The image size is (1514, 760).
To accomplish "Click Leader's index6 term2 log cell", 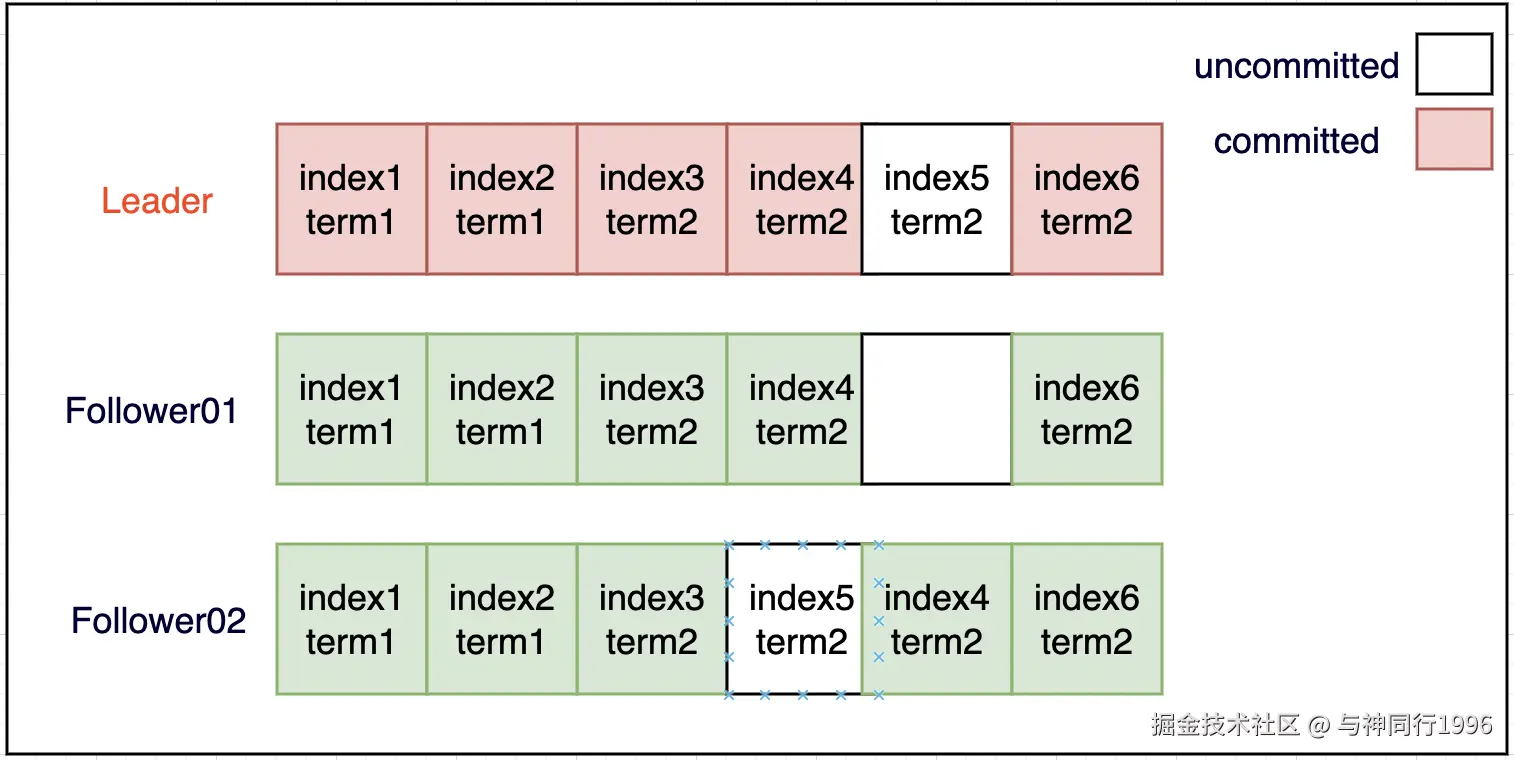I will [x=1087, y=199].
